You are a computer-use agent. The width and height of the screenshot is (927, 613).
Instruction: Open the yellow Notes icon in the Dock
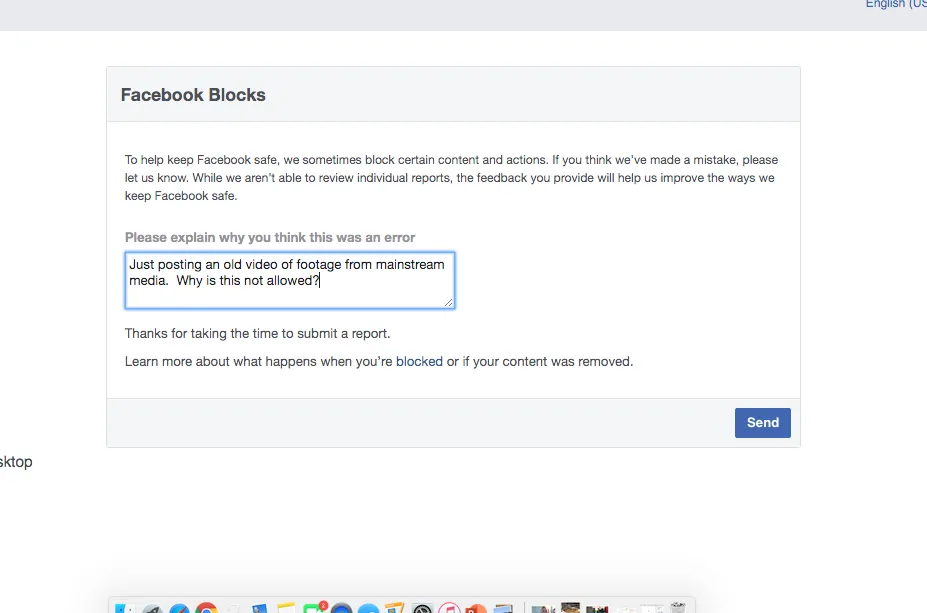click(x=286, y=608)
